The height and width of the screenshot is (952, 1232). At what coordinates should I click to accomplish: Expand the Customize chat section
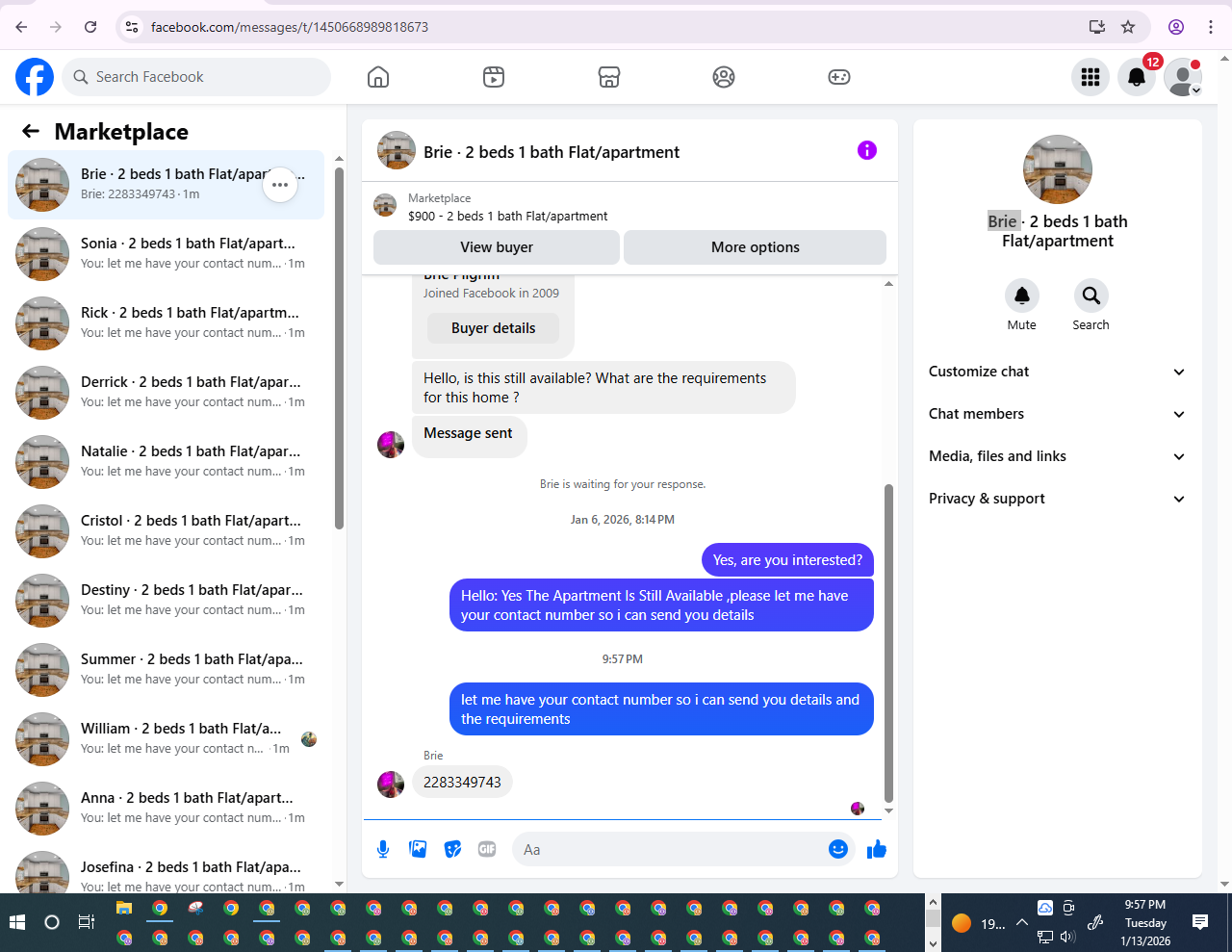pos(1057,372)
